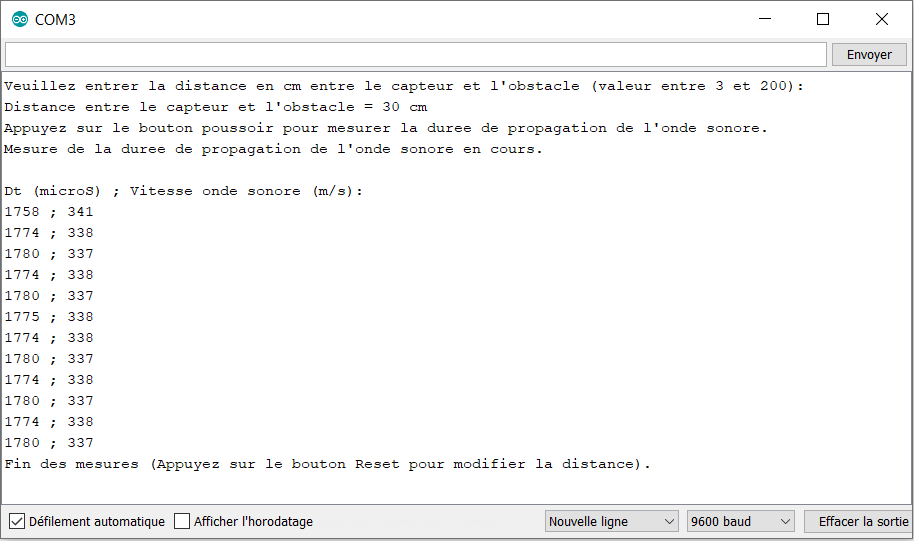
Task: Click the 'Fin des mesures' output line
Action: [x=327, y=464]
